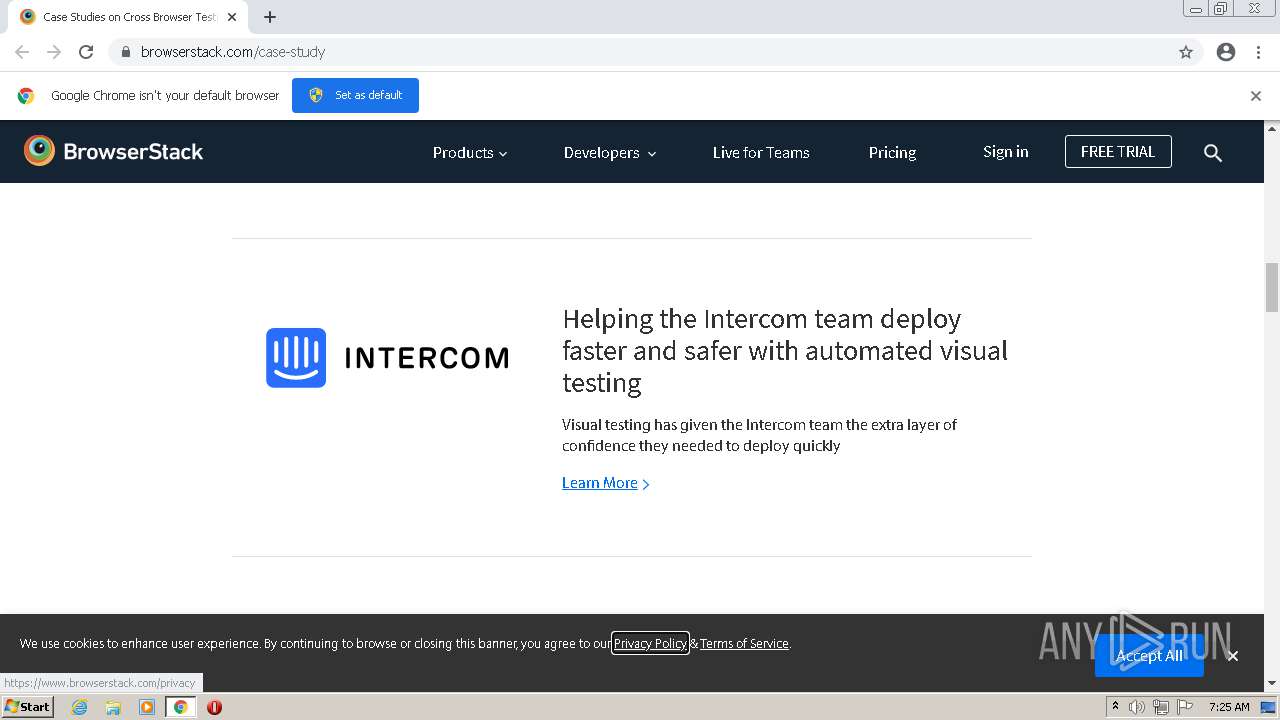Expand the Developers dropdown menu
This screenshot has height=720, width=1280.
click(x=610, y=153)
